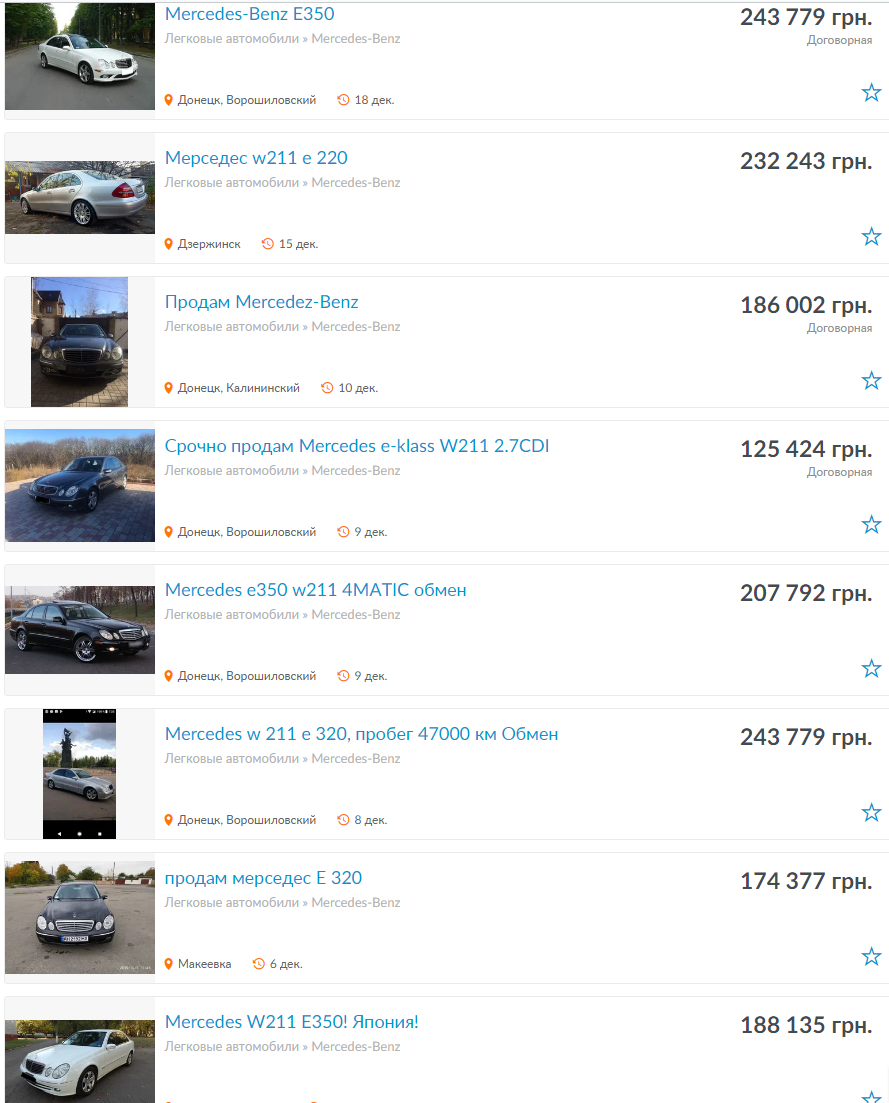Favorite the Мерседес w211 e 220 listing
Screen dimensions: 889x1103
871,236
